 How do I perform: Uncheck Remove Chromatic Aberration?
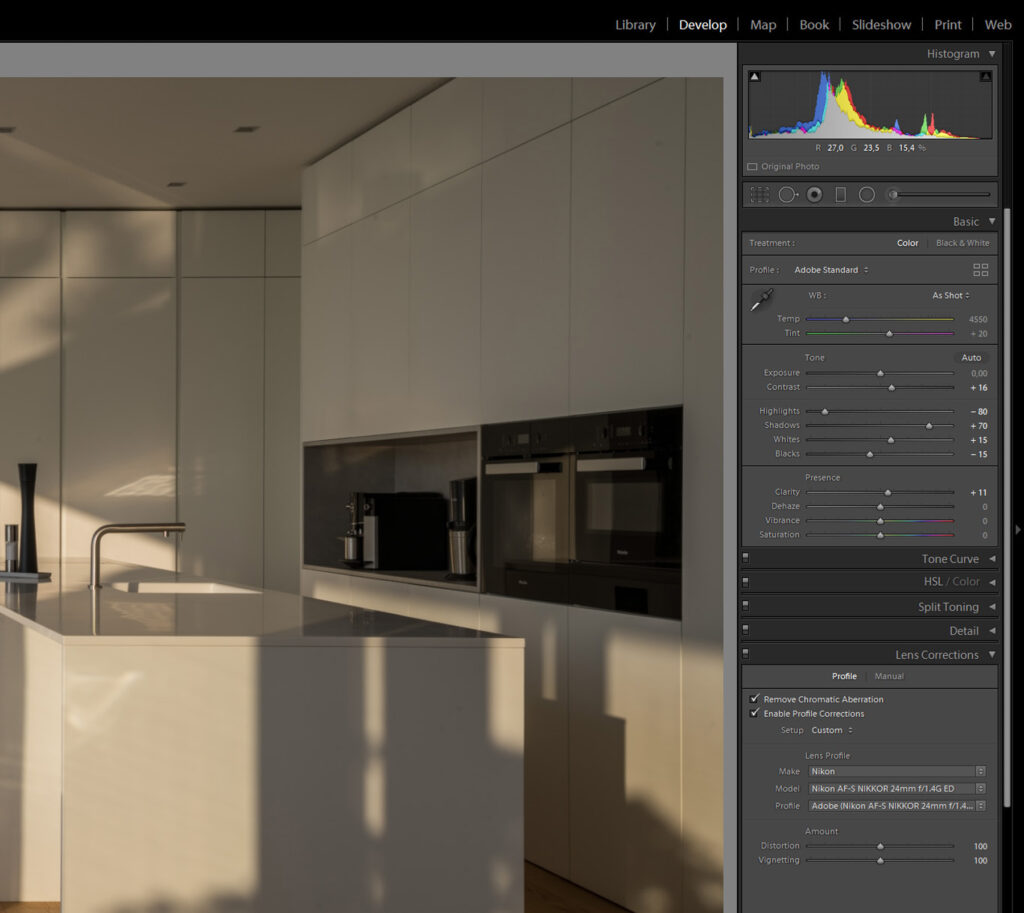(x=755, y=699)
